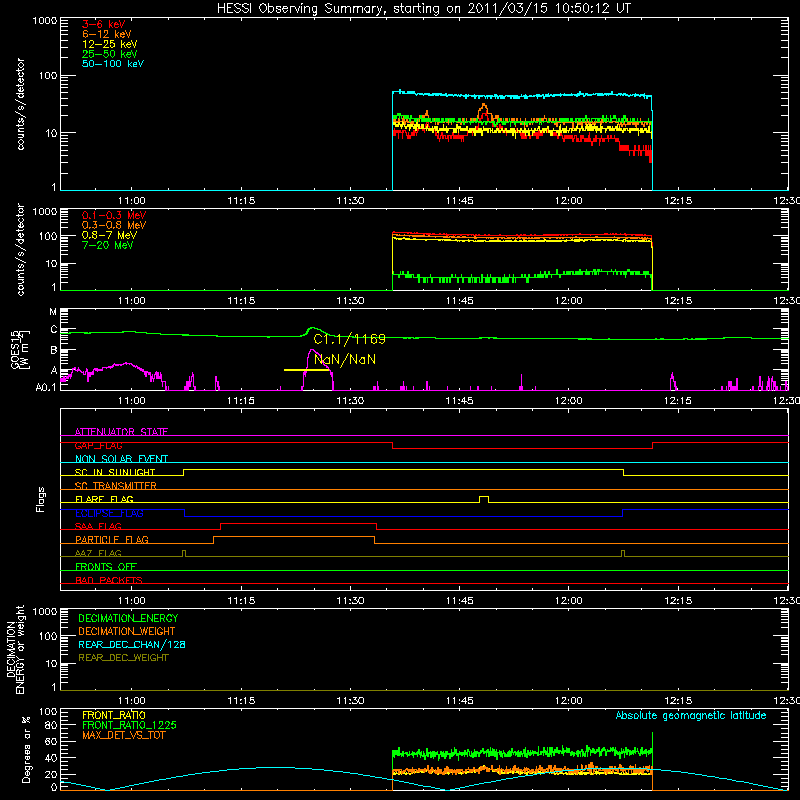Click the M tick label on GOES axis

pos(53,312)
